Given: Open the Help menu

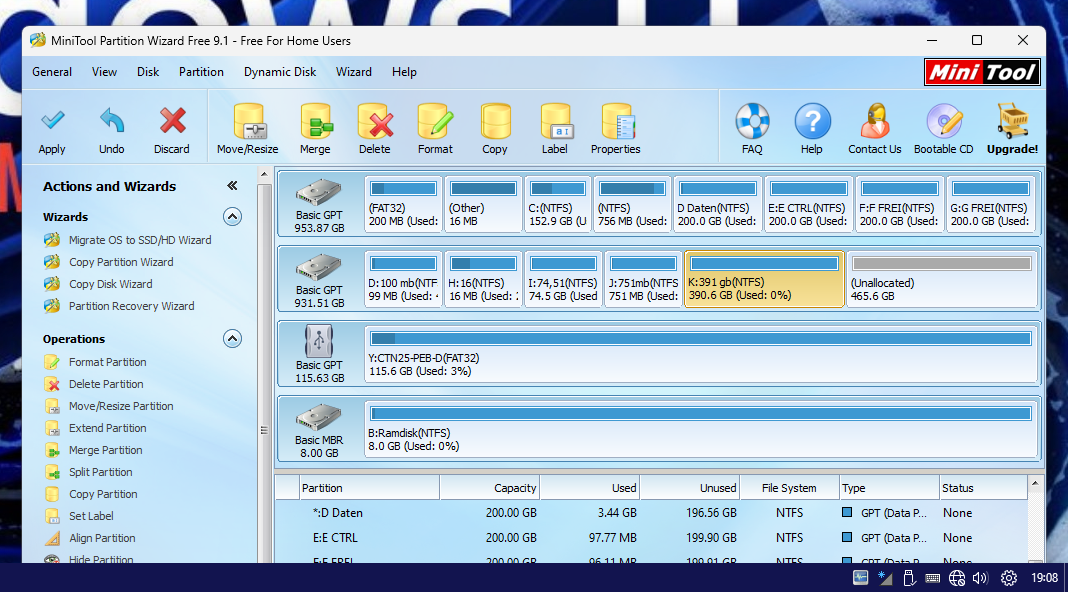Looking at the screenshot, I should [404, 72].
